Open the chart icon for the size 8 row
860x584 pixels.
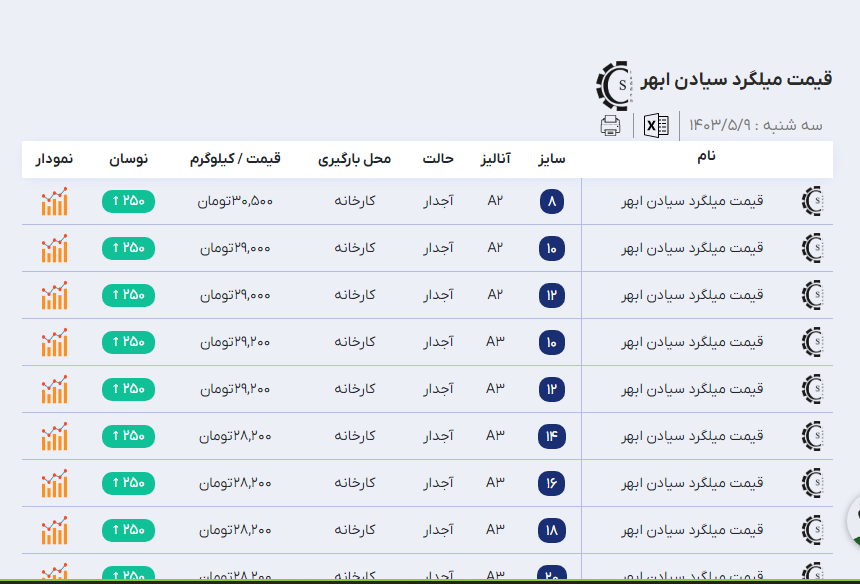(54, 201)
